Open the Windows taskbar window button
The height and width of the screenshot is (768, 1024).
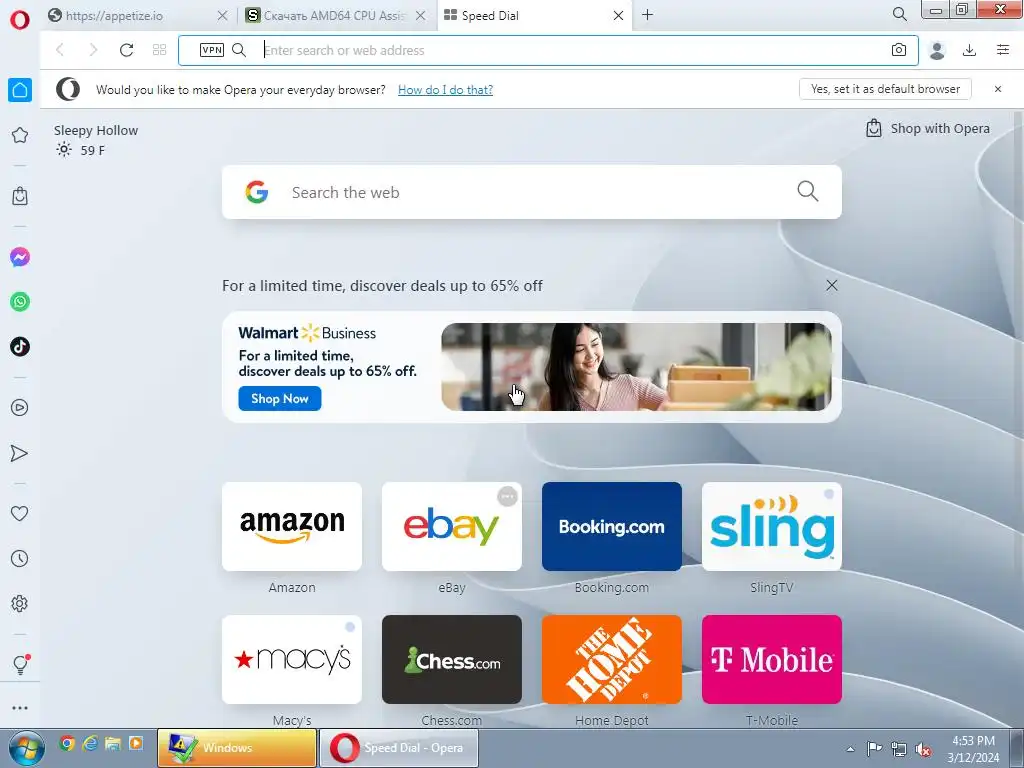[x=236, y=748]
